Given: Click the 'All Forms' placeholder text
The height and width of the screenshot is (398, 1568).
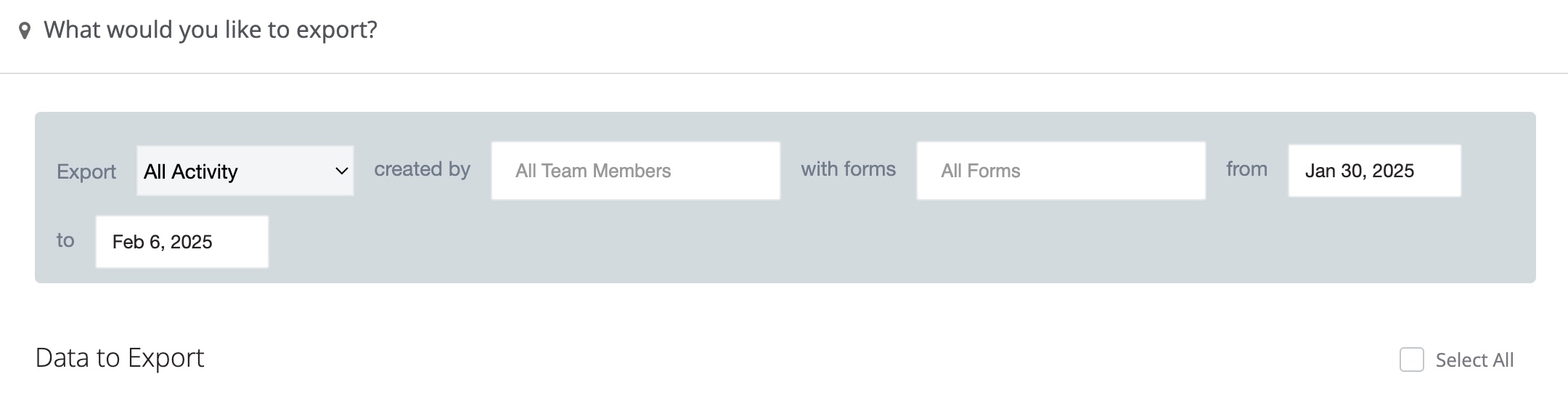Looking at the screenshot, I should click(x=981, y=171).
